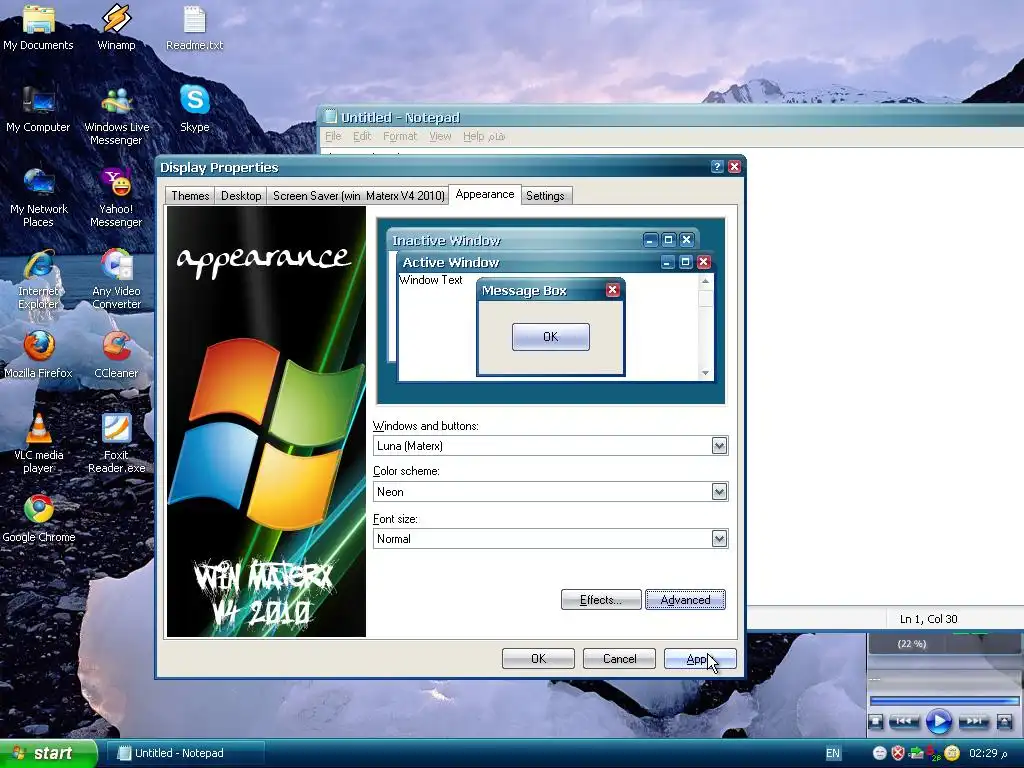Click the Display Properties help question-mark button

[716, 167]
